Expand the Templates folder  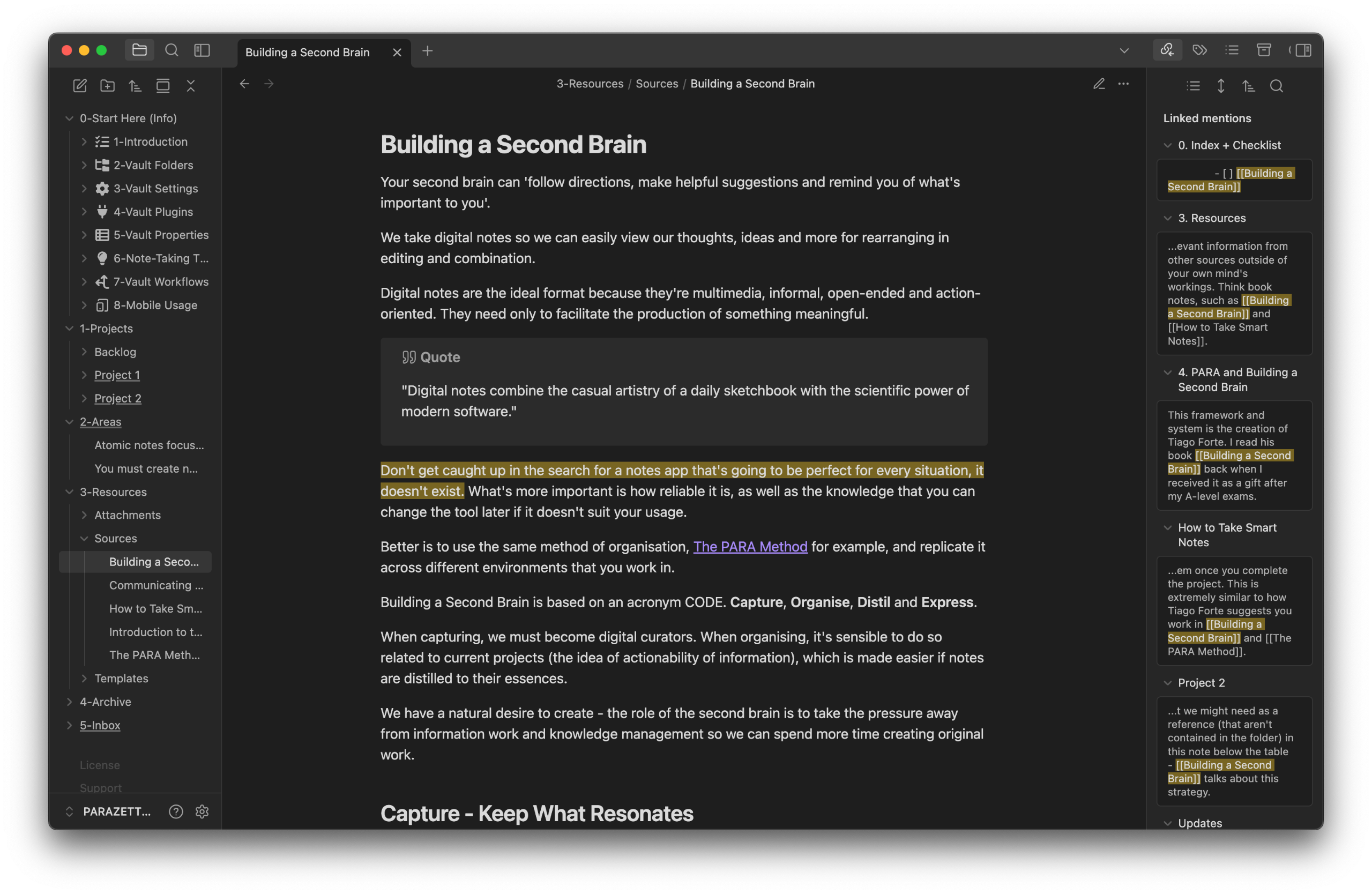[x=84, y=679]
